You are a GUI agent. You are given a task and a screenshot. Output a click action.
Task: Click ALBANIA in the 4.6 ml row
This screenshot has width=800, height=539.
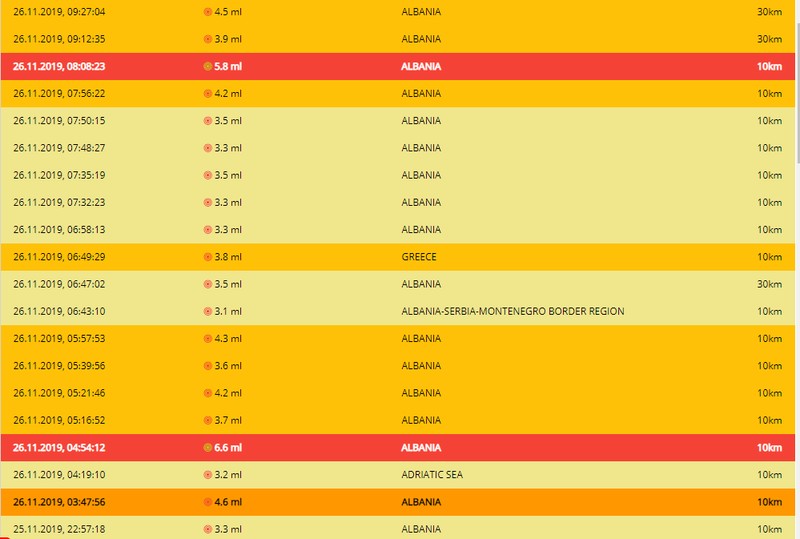(421, 502)
